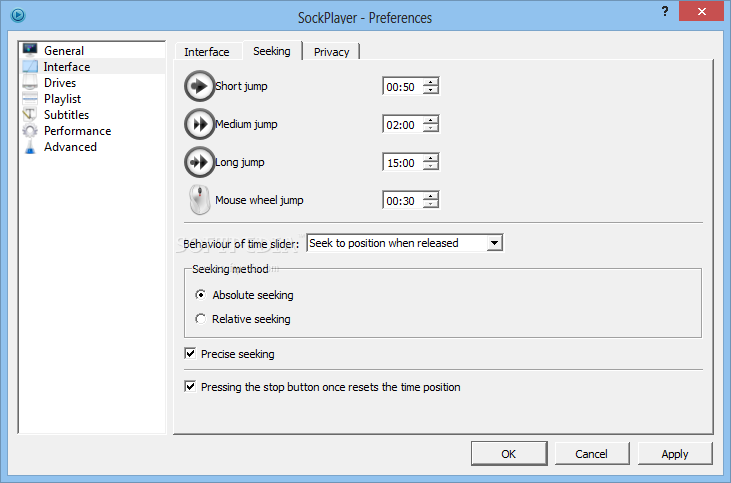
Task: Open the Behaviour of time slider dropdown
Action: coord(404,243)
